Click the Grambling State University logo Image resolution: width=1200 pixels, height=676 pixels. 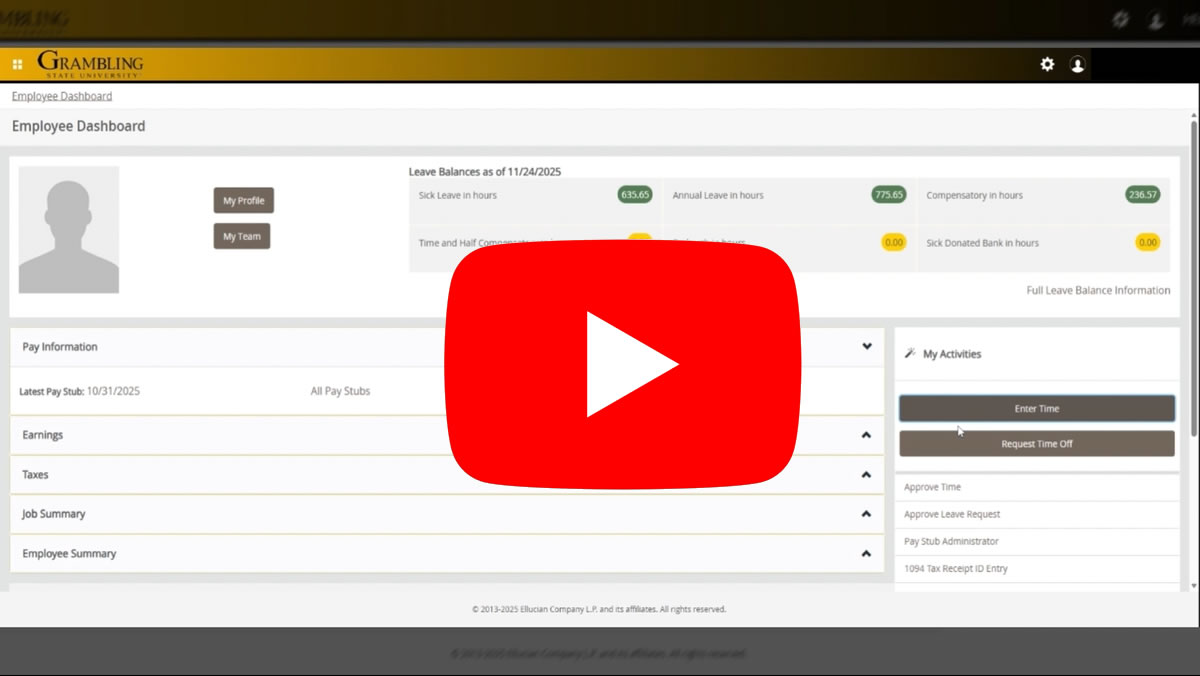tap(90, 64)
